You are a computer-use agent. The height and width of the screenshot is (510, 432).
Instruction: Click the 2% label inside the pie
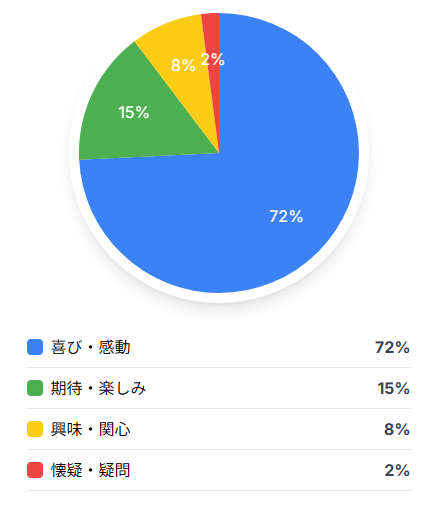click(213, 60)
